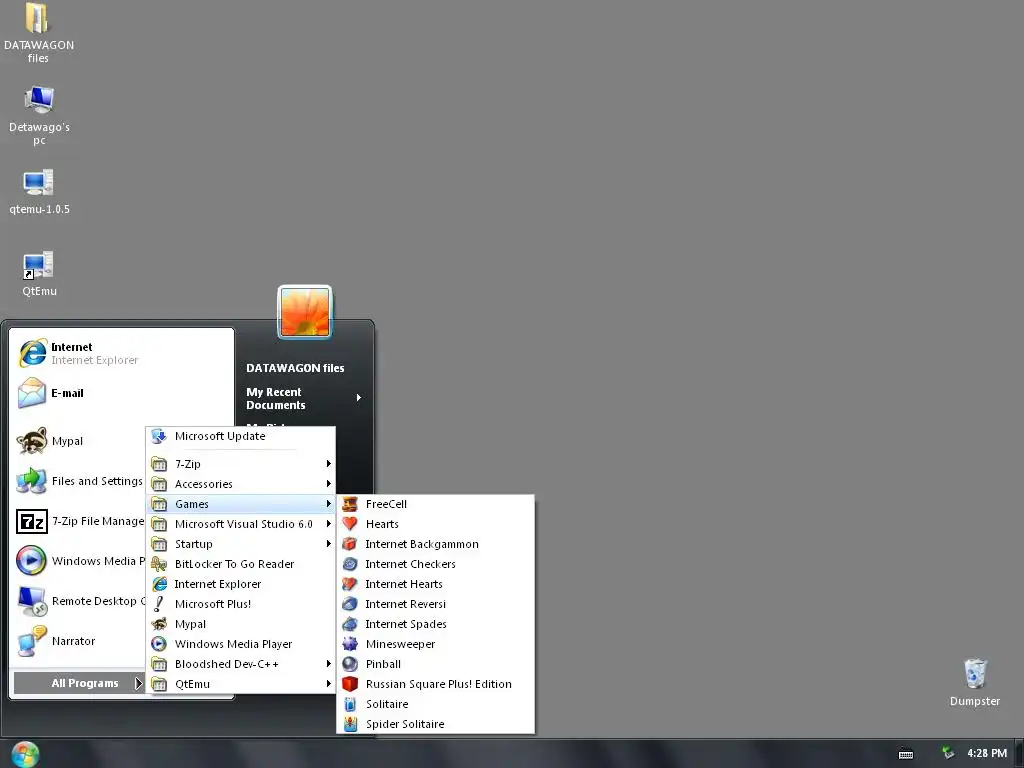Screen dimensions: 1024x768
Task: Launch Spider Solitaire icon
Action: 350,724
